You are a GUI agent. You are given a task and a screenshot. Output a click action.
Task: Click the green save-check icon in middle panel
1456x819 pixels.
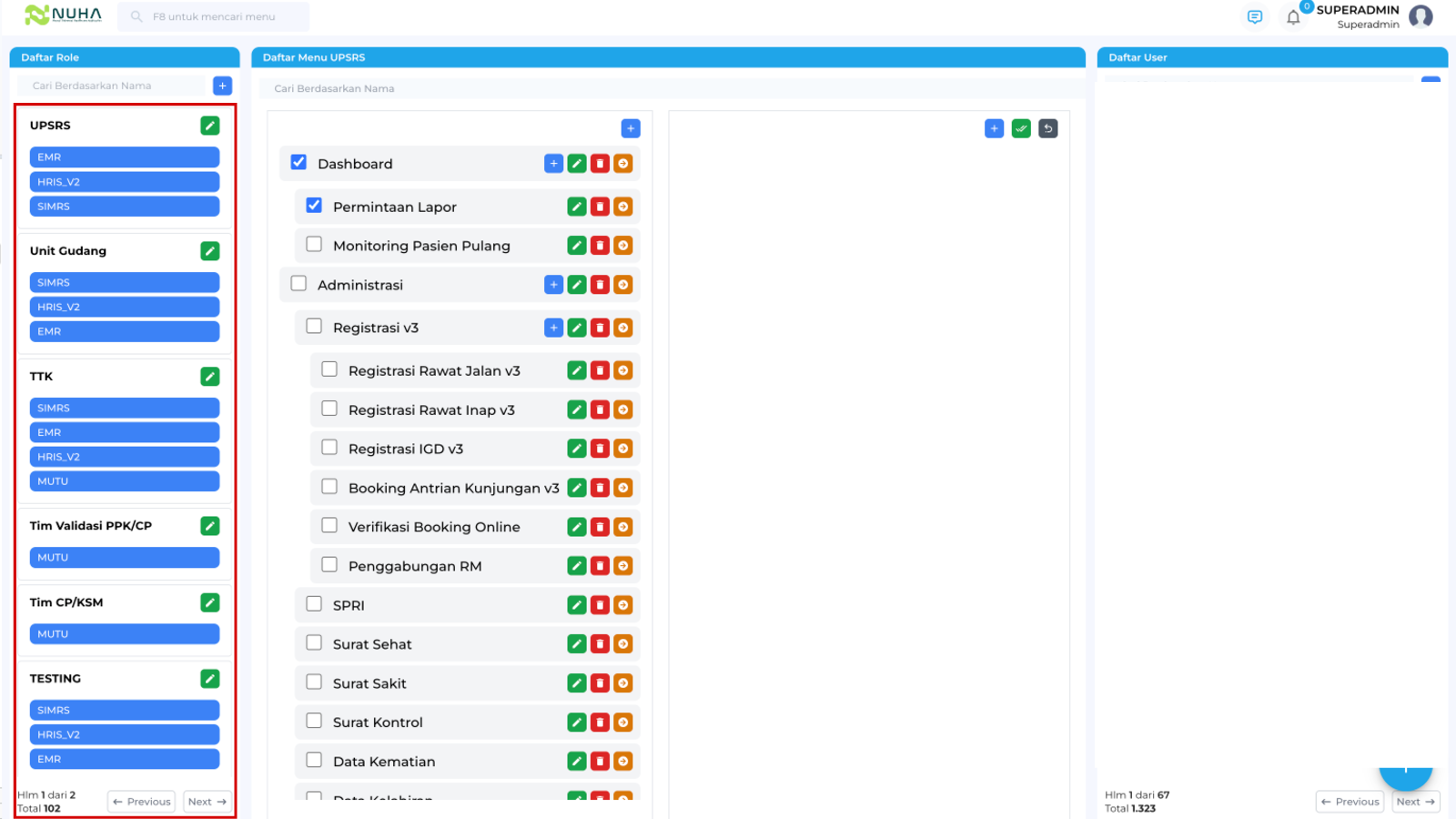(x=1021, y=128)
